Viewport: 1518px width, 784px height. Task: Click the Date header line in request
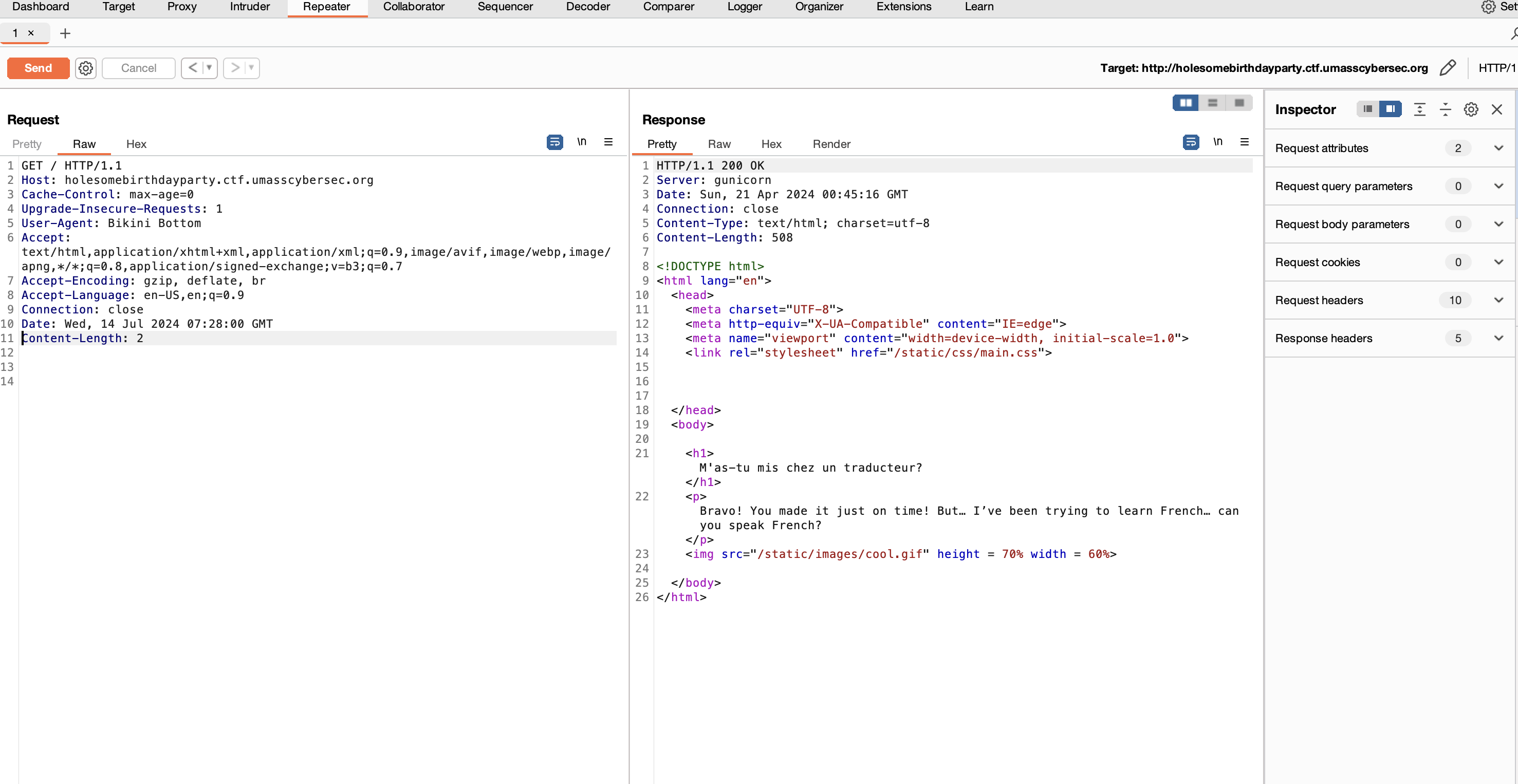[x=147, y=324]
